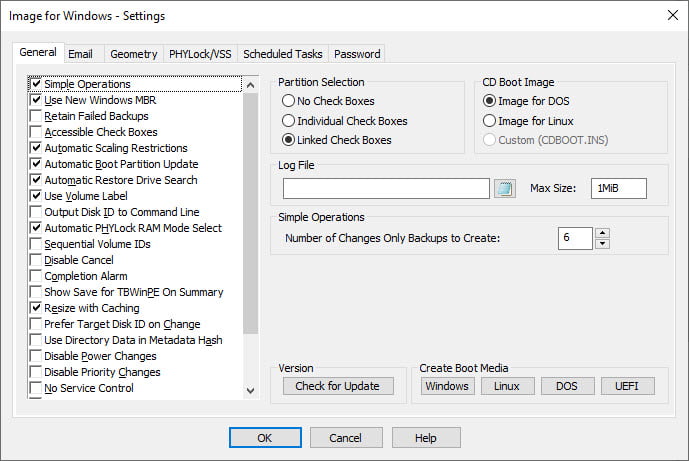Click the options list scrollbar thumb
The image size is (689, 461).
click(x=250, y=213)
